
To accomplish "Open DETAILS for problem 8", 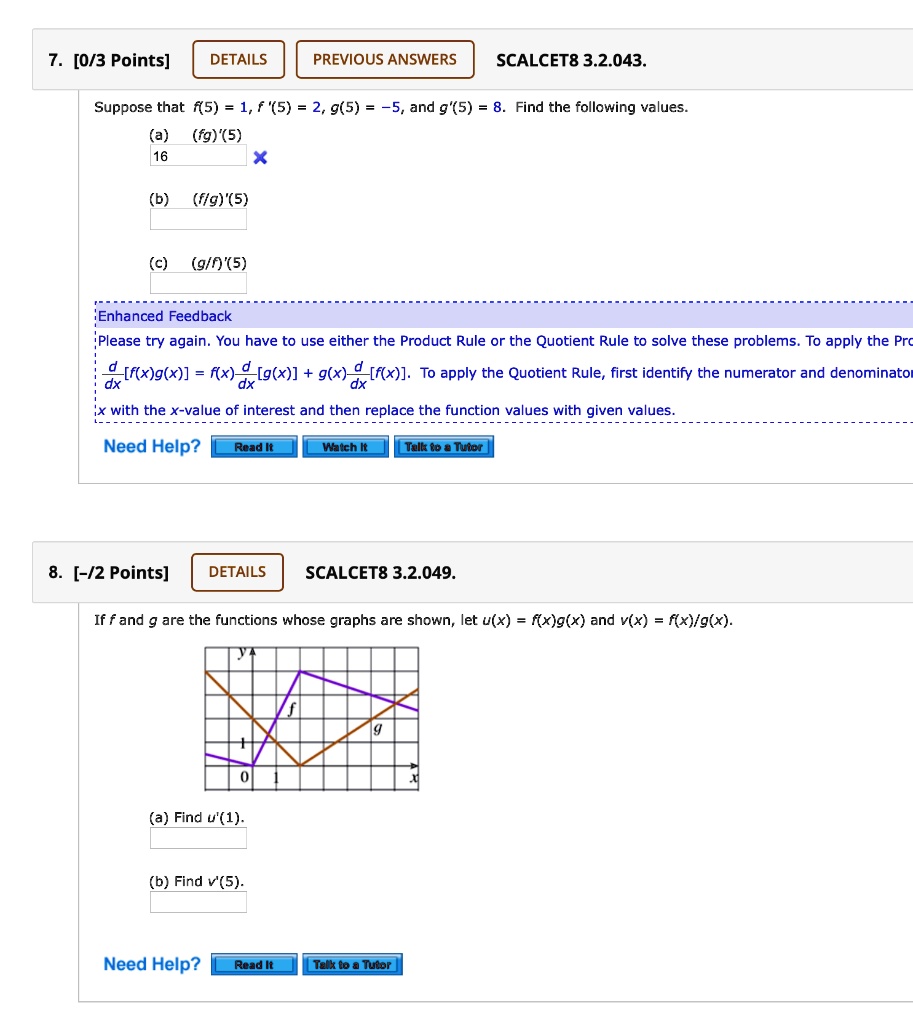I will (237, 572).
